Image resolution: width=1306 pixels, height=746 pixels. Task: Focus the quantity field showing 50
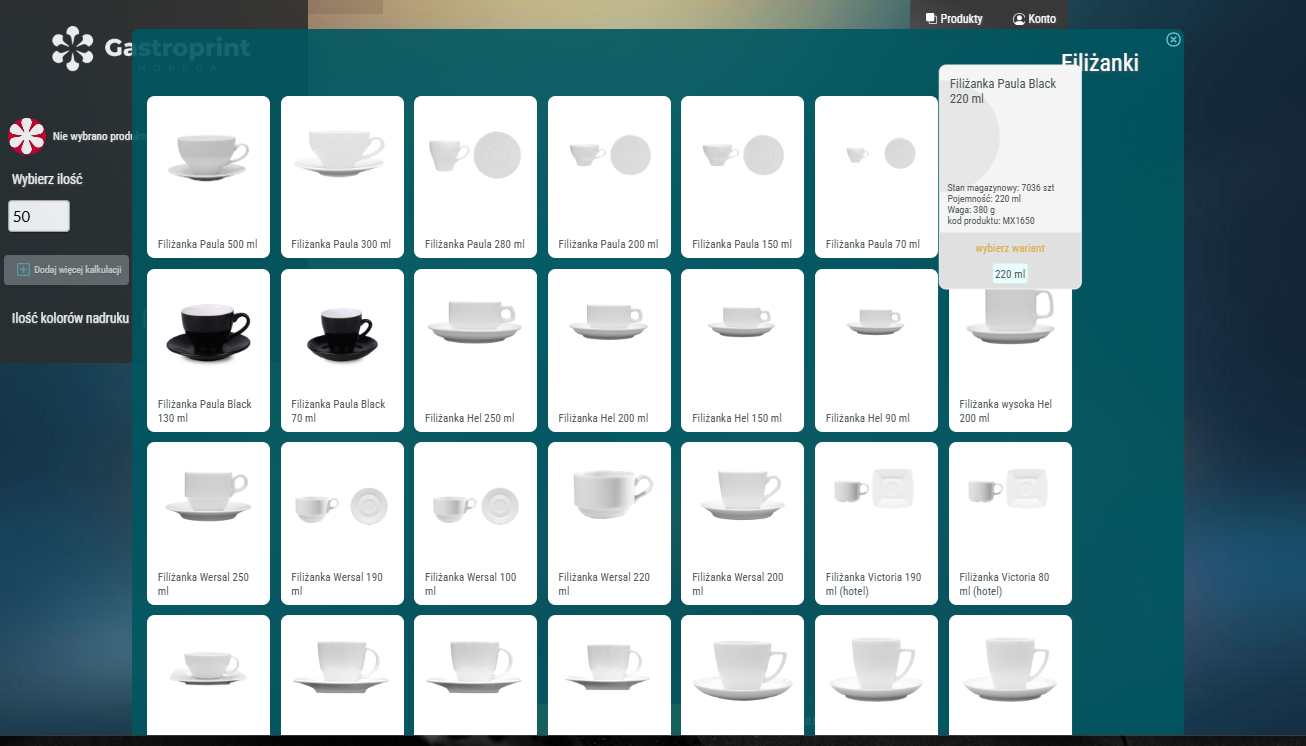click(39, 216)
